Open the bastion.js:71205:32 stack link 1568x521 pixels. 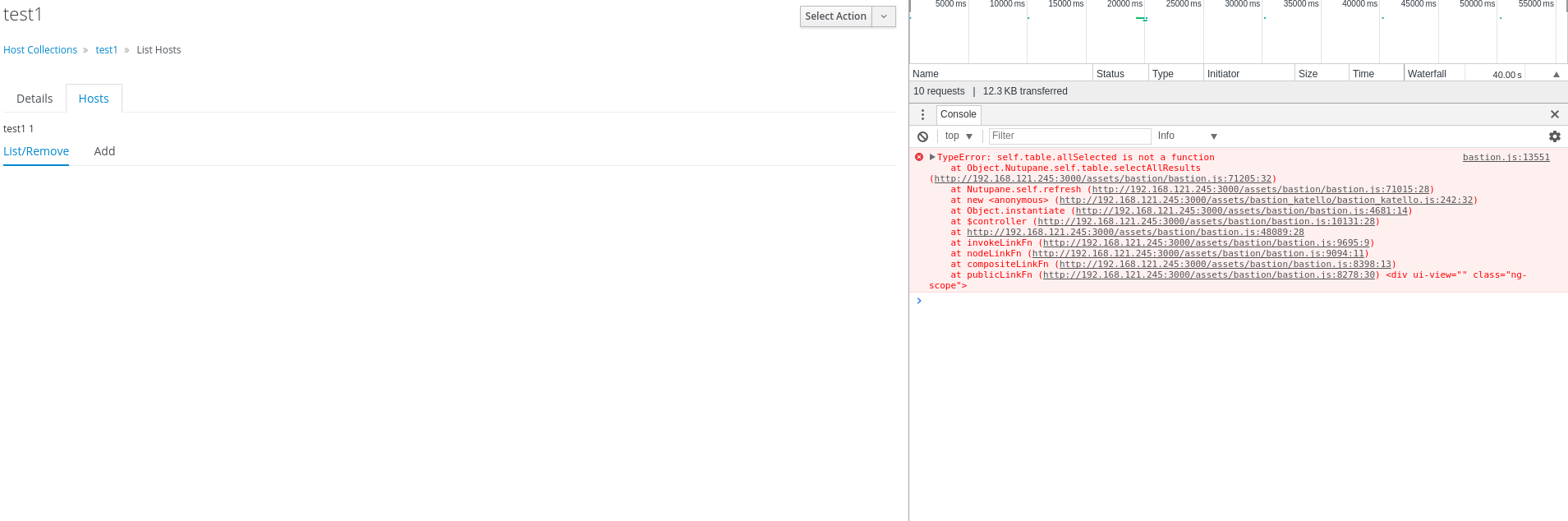point(1102,179)
